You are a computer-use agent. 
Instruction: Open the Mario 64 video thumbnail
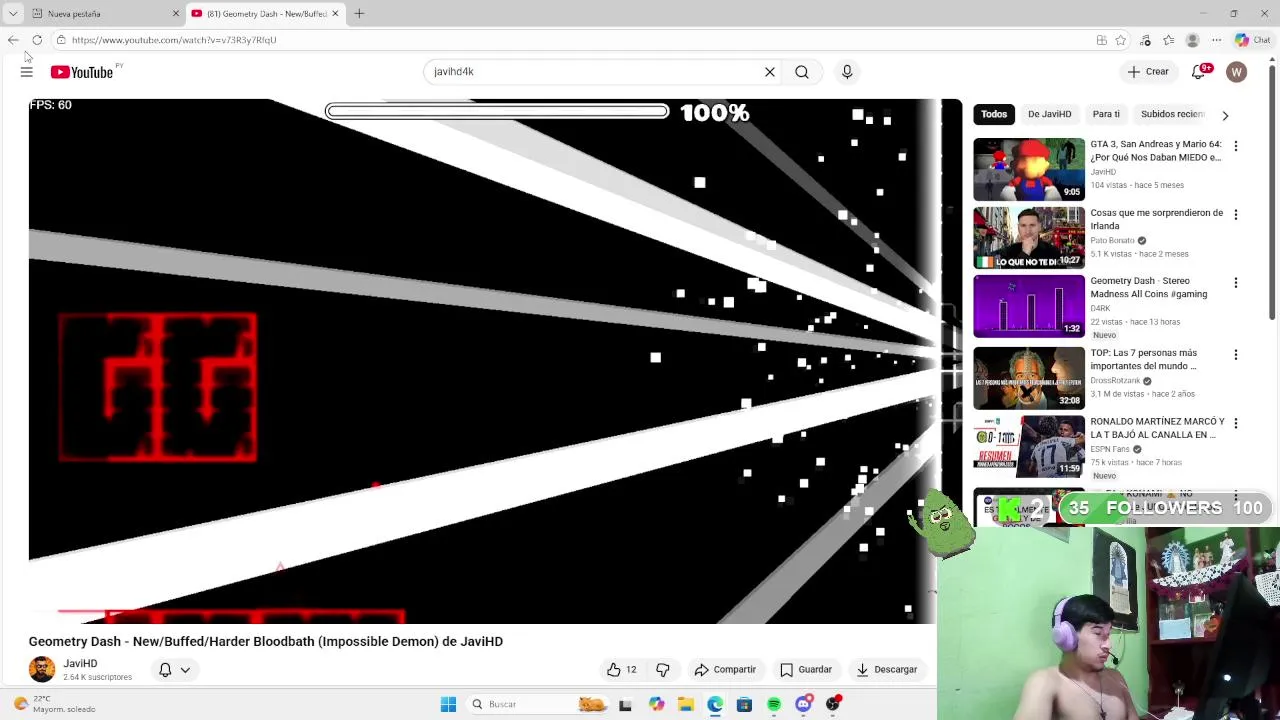[x=1029, y=169]
